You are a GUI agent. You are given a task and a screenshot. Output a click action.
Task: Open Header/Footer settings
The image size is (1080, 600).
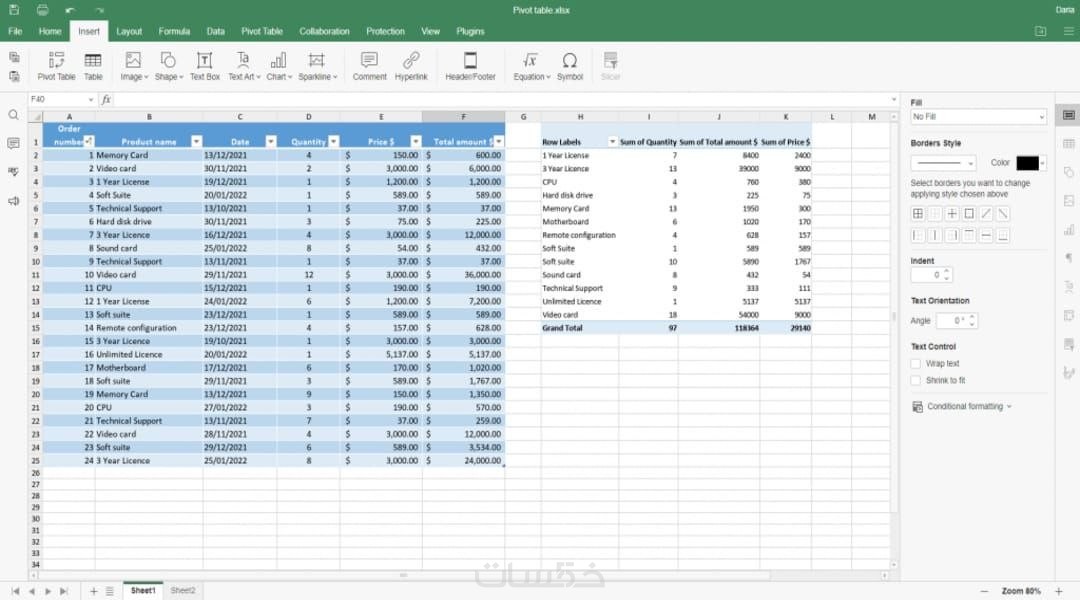(x=470, y=66)
